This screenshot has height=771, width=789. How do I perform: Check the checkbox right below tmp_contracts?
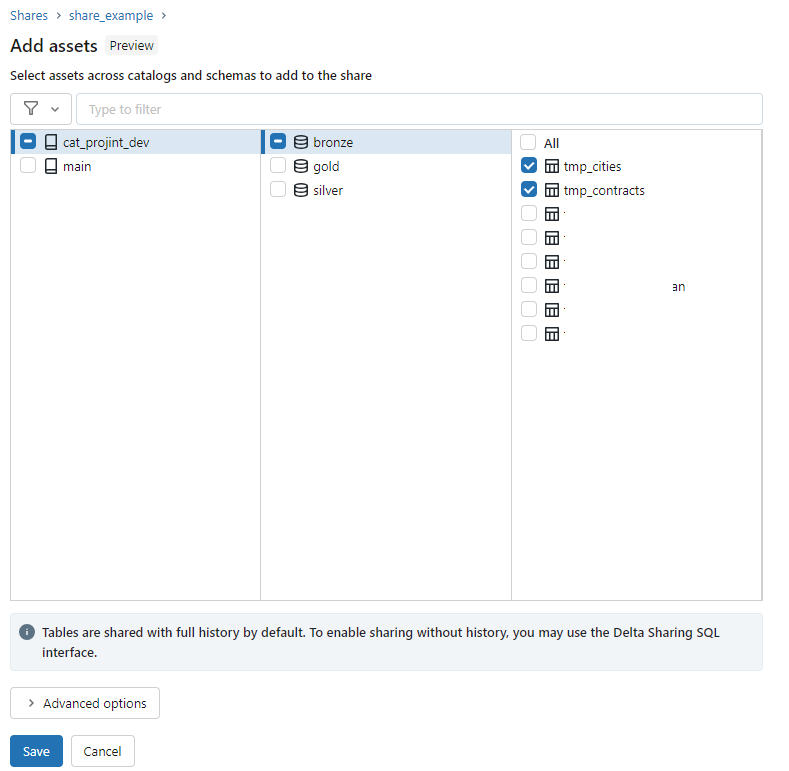[529, 213]
